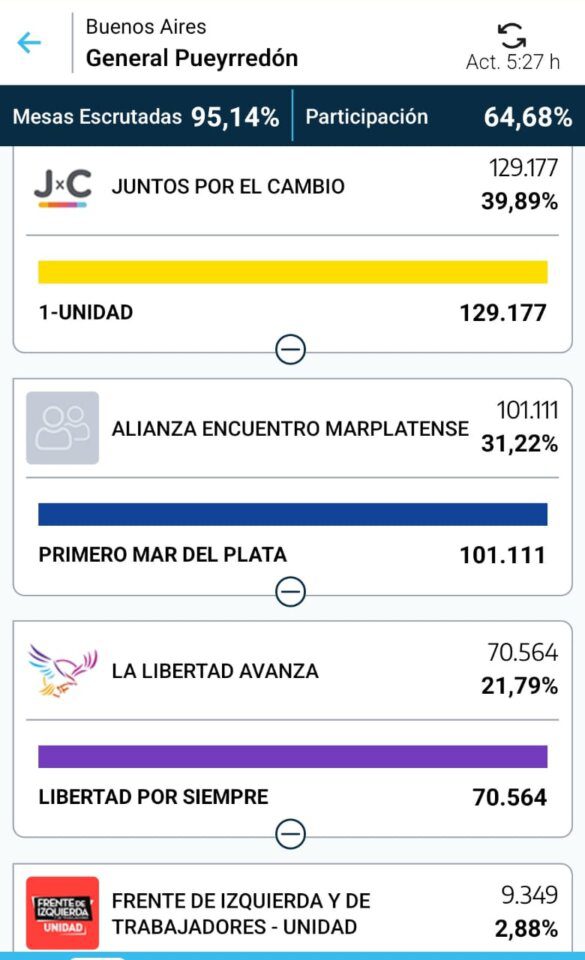Tap the Act. 5:27 h update time
This screenshot has width=585, height=960.
[513, 62]
